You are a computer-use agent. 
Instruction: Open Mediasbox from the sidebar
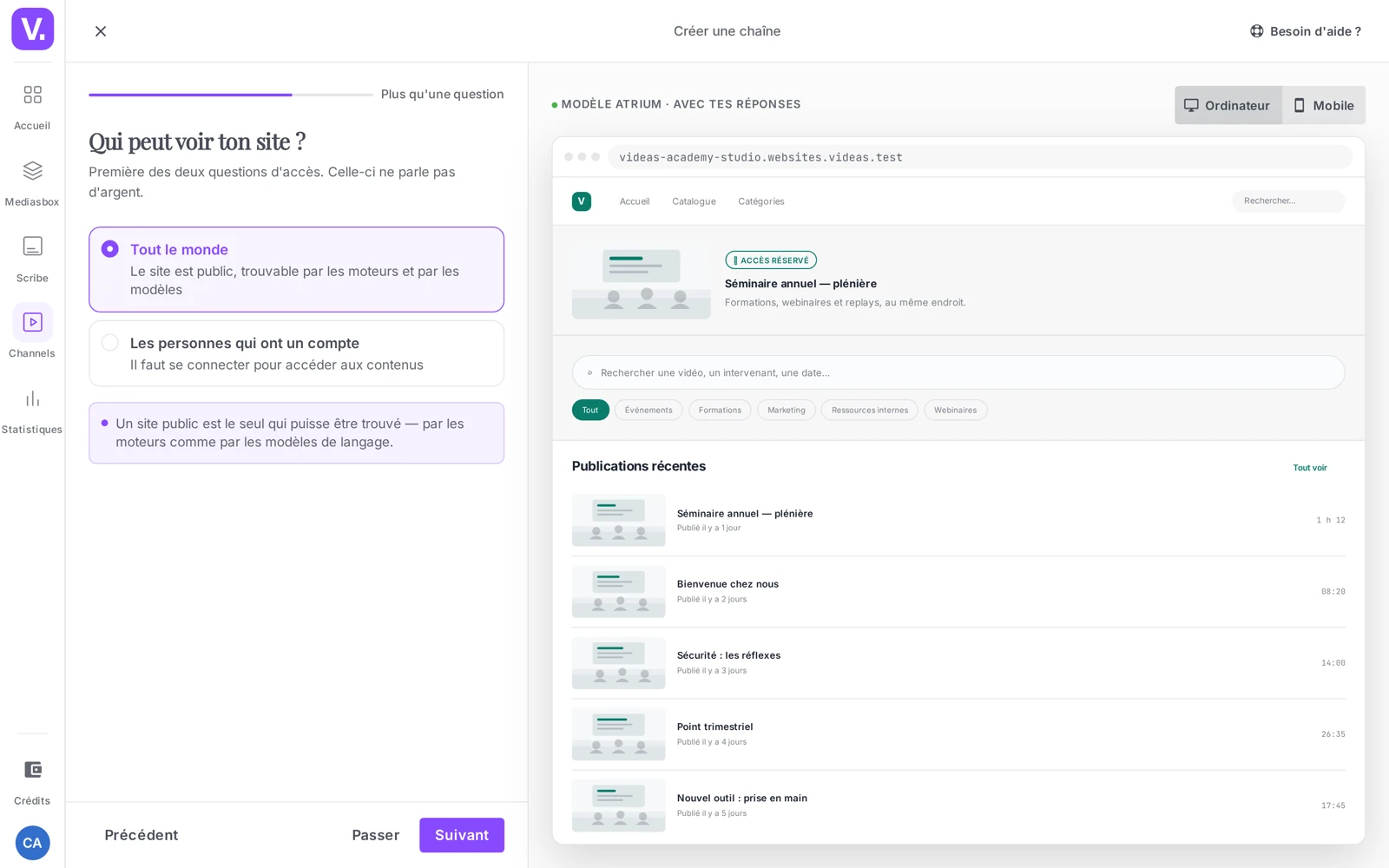coord(32,183)
